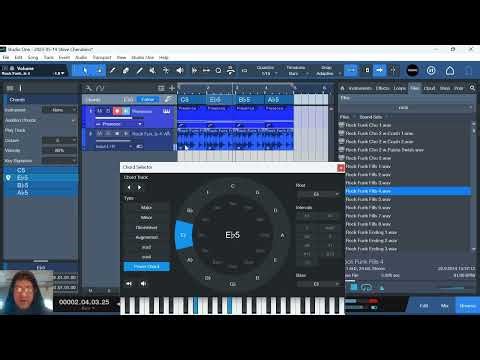
Task: Close the Chord Selector window
Action: (341, 168)
